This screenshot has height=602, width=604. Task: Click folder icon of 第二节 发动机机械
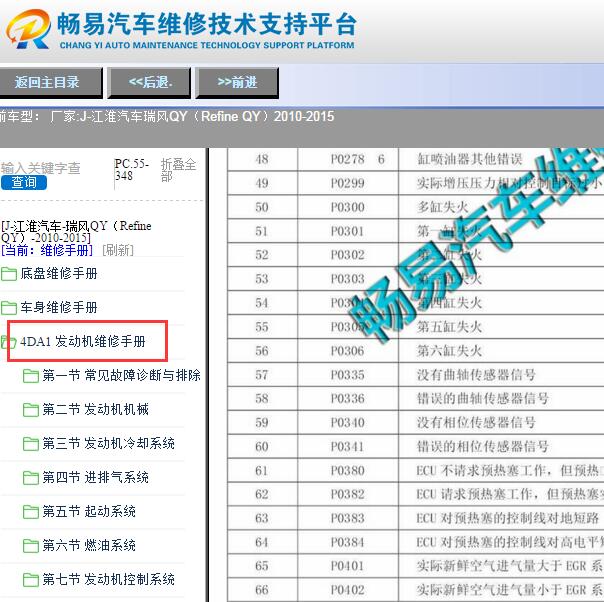(30, 409)
